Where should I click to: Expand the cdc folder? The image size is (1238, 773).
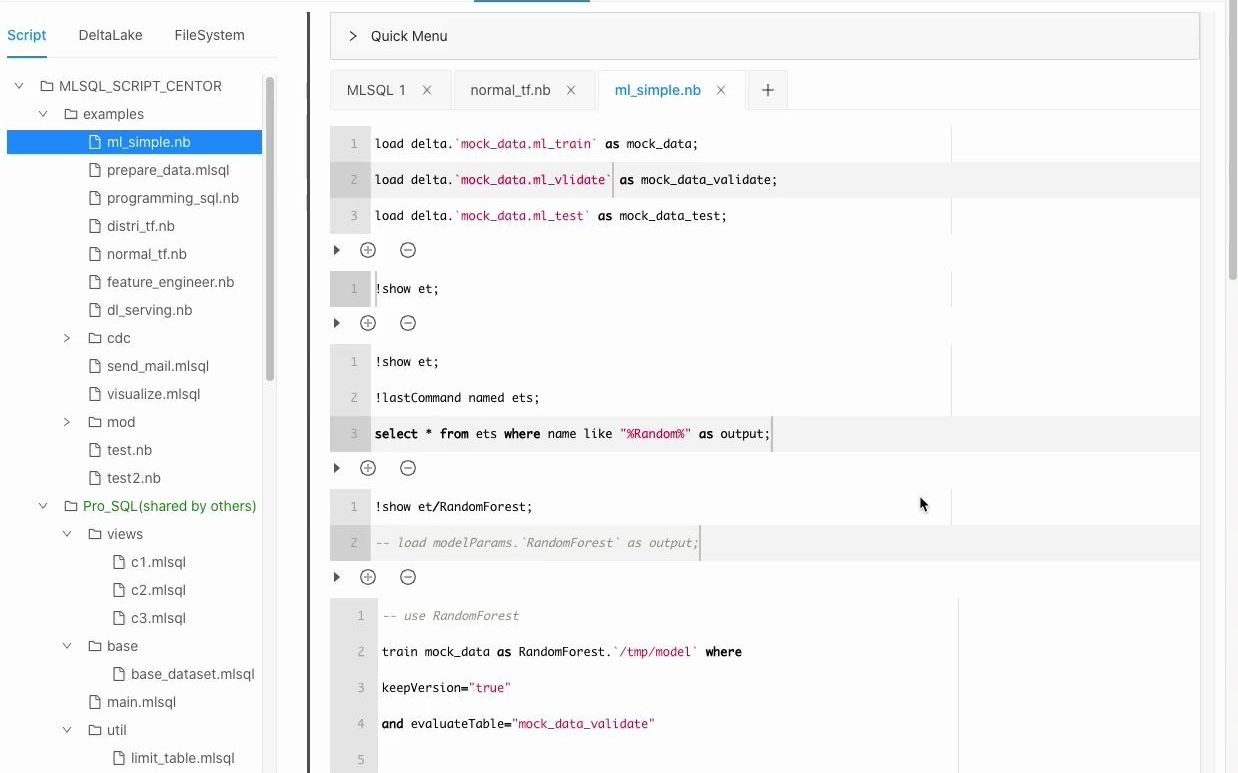pos(66,338)
